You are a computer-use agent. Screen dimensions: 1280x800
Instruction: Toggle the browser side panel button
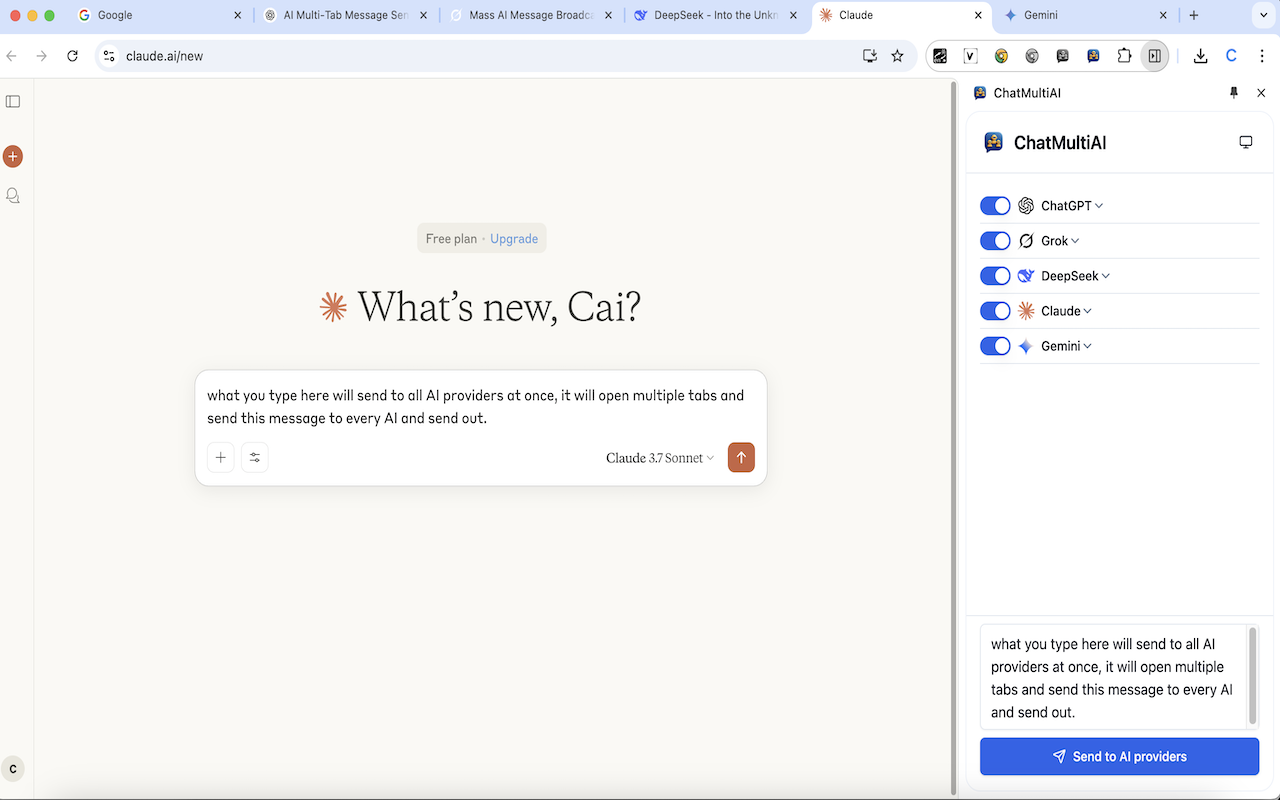point(1155,56)
